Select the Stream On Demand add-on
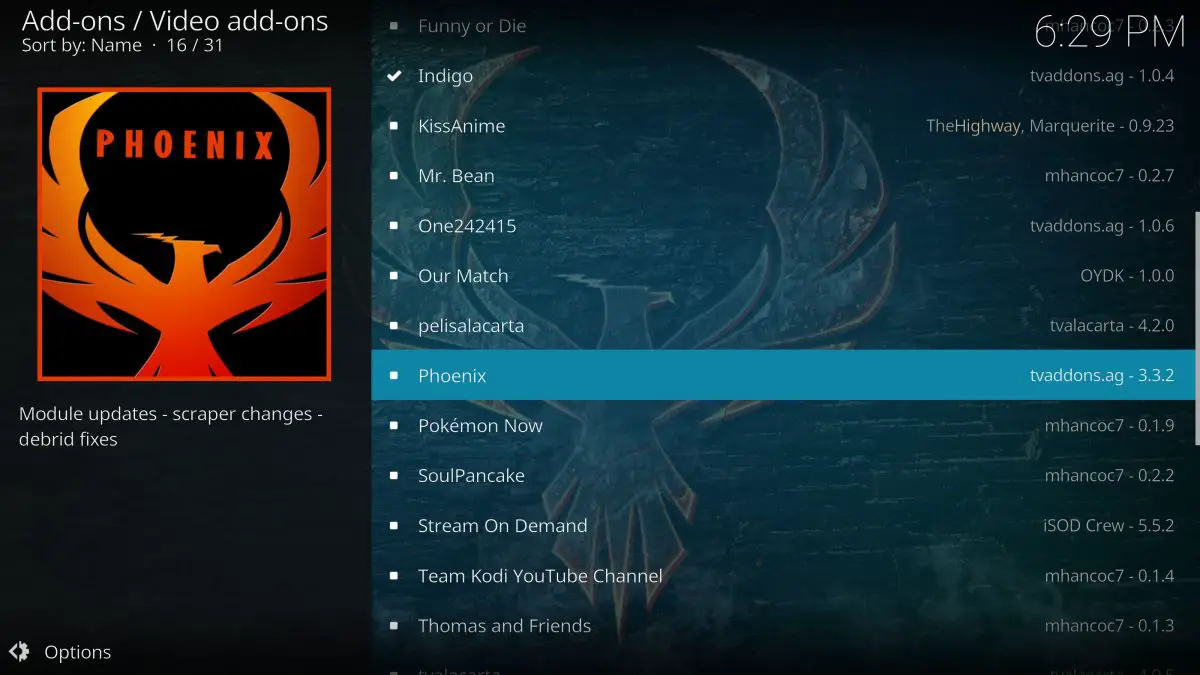Image resolution: width=1200 pixels, height=675 pixels. pos(783,525)
